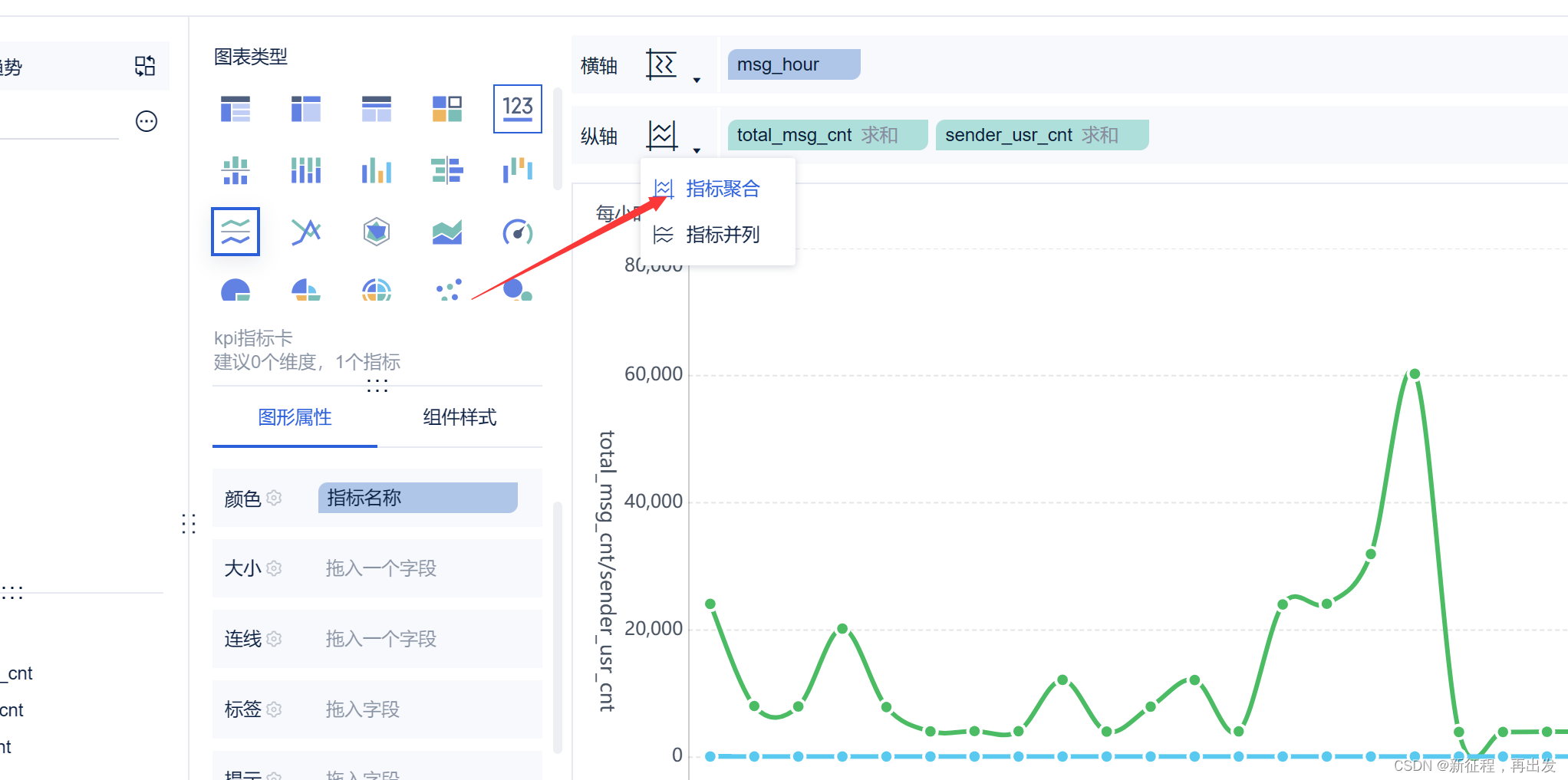Click the 图表类型 heading

point(251,57)
